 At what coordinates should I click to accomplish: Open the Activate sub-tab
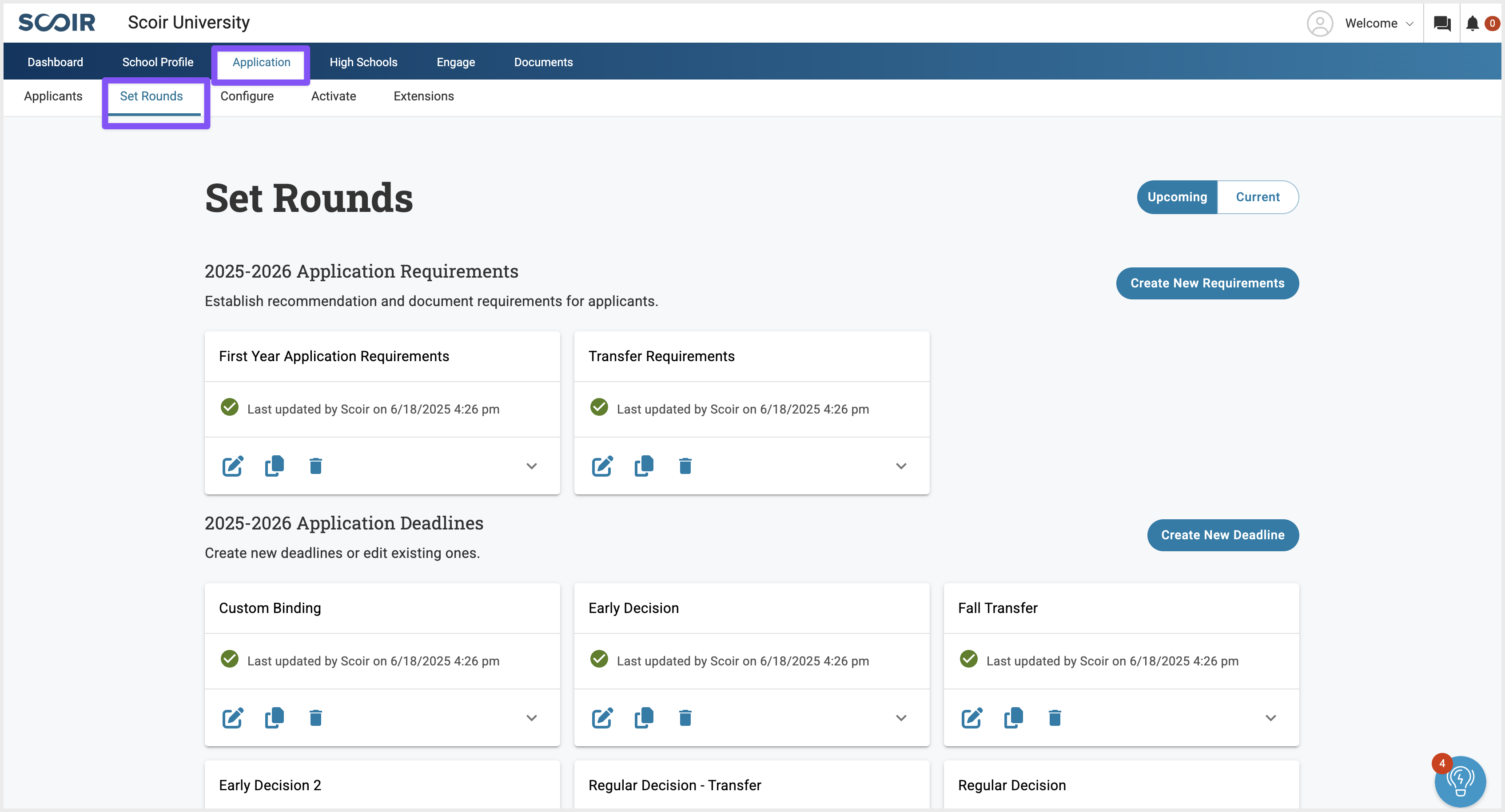[x=334, y=96]
